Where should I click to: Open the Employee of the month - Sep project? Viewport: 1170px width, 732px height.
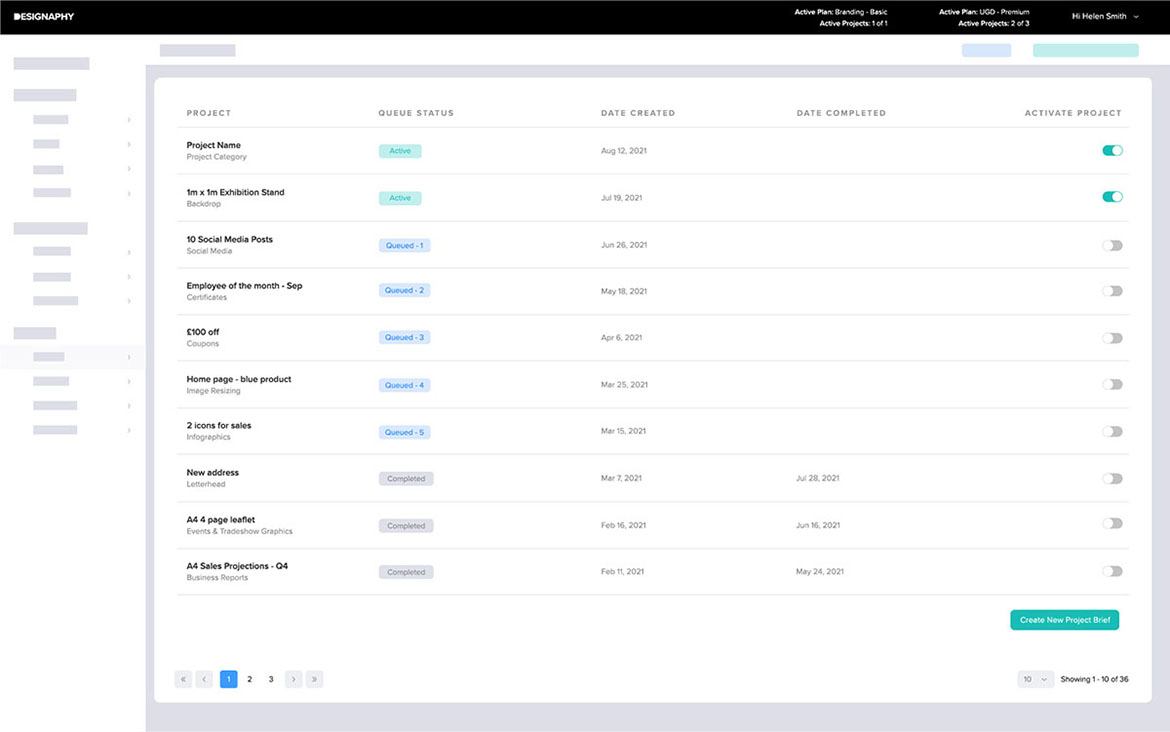[x=244, y=286]
